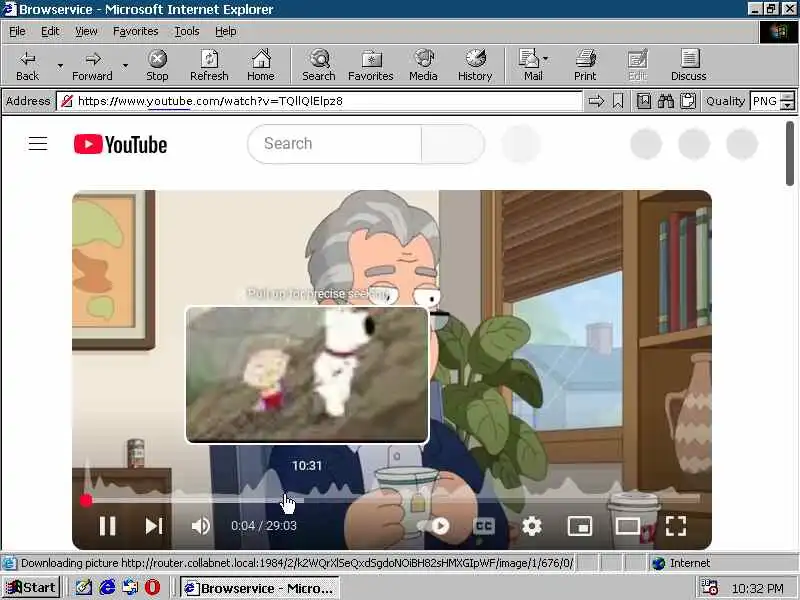Go back with the Back toolbar button
The image size is (800, 600).
click(x=28, y=66)
